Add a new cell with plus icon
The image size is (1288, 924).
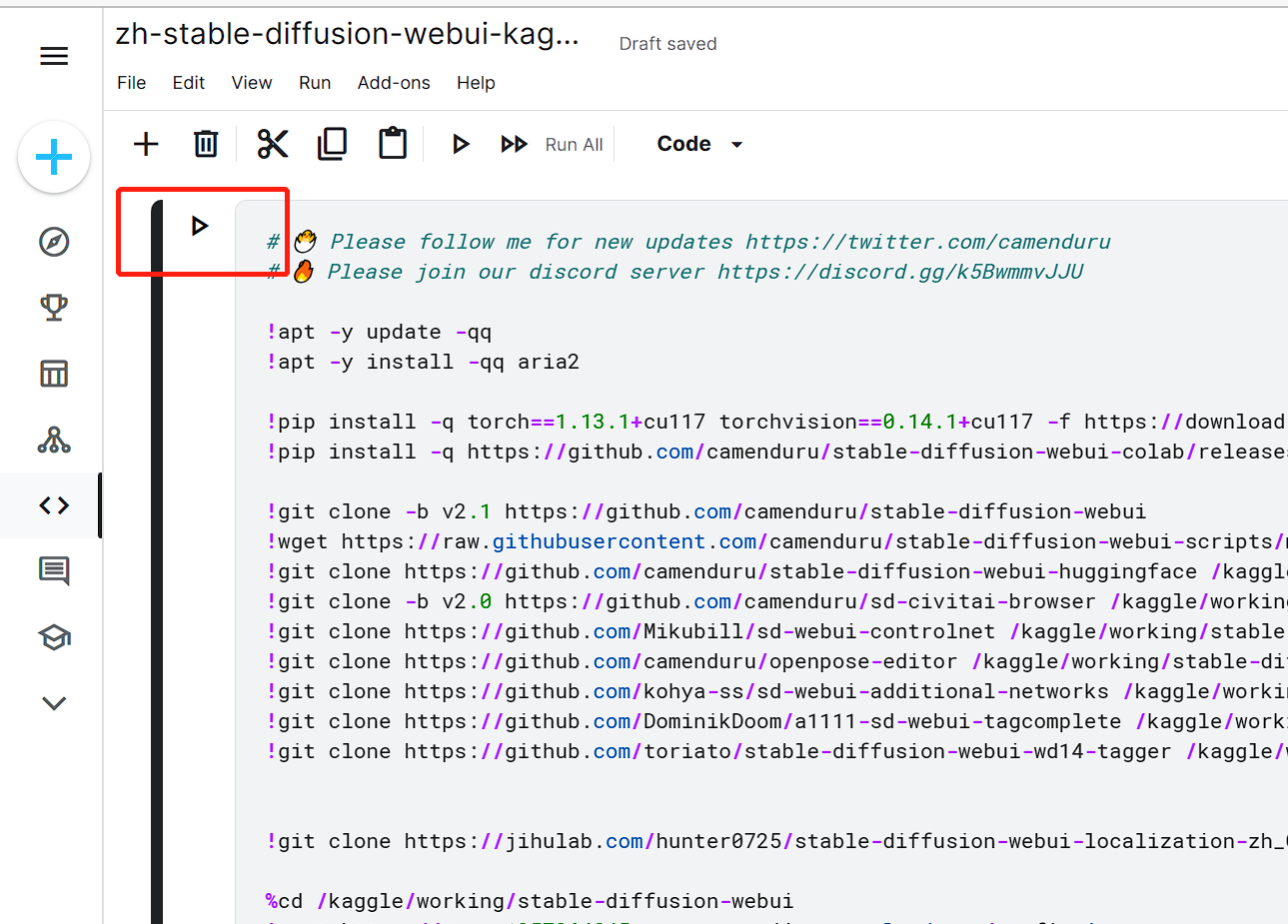click(146, 144)
